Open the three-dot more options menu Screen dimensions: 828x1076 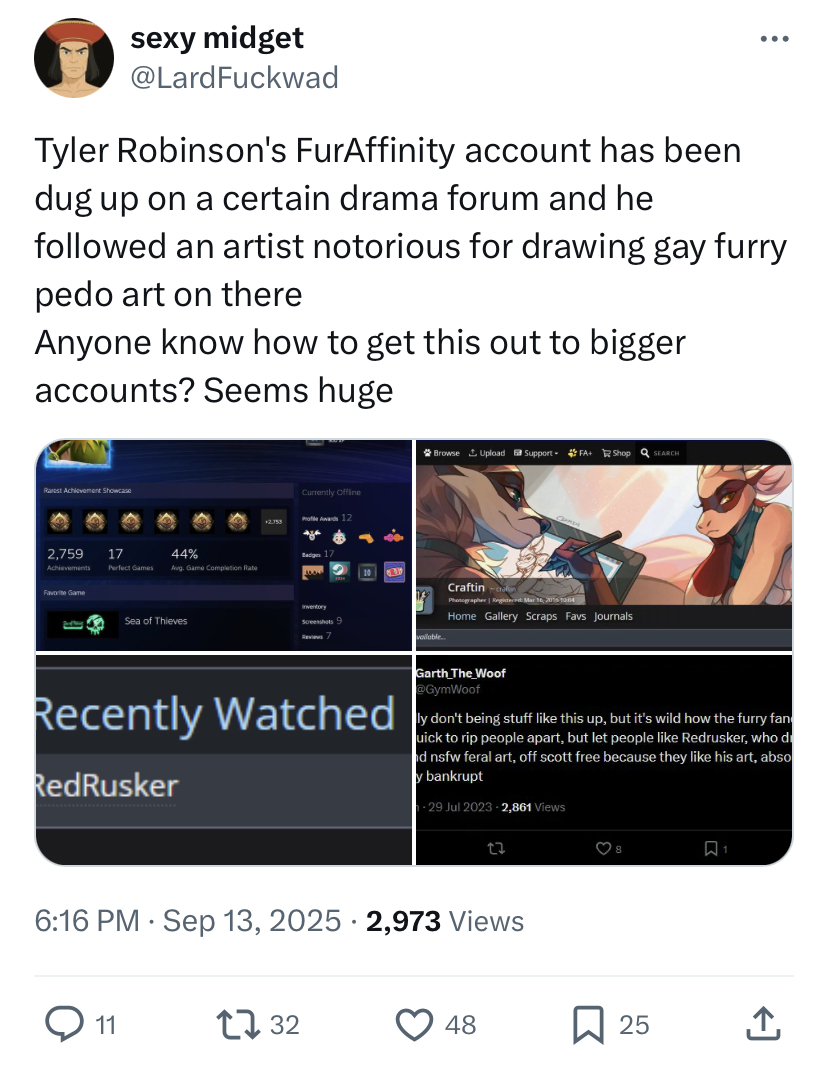(774, 39)
